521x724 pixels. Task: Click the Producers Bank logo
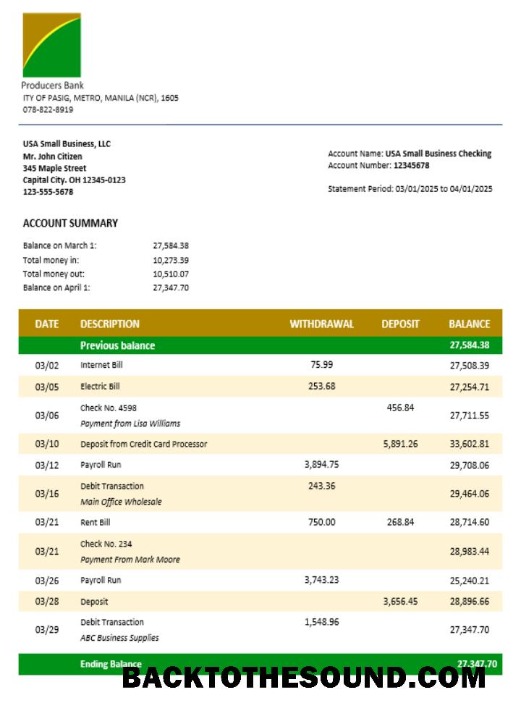point(52,45)
